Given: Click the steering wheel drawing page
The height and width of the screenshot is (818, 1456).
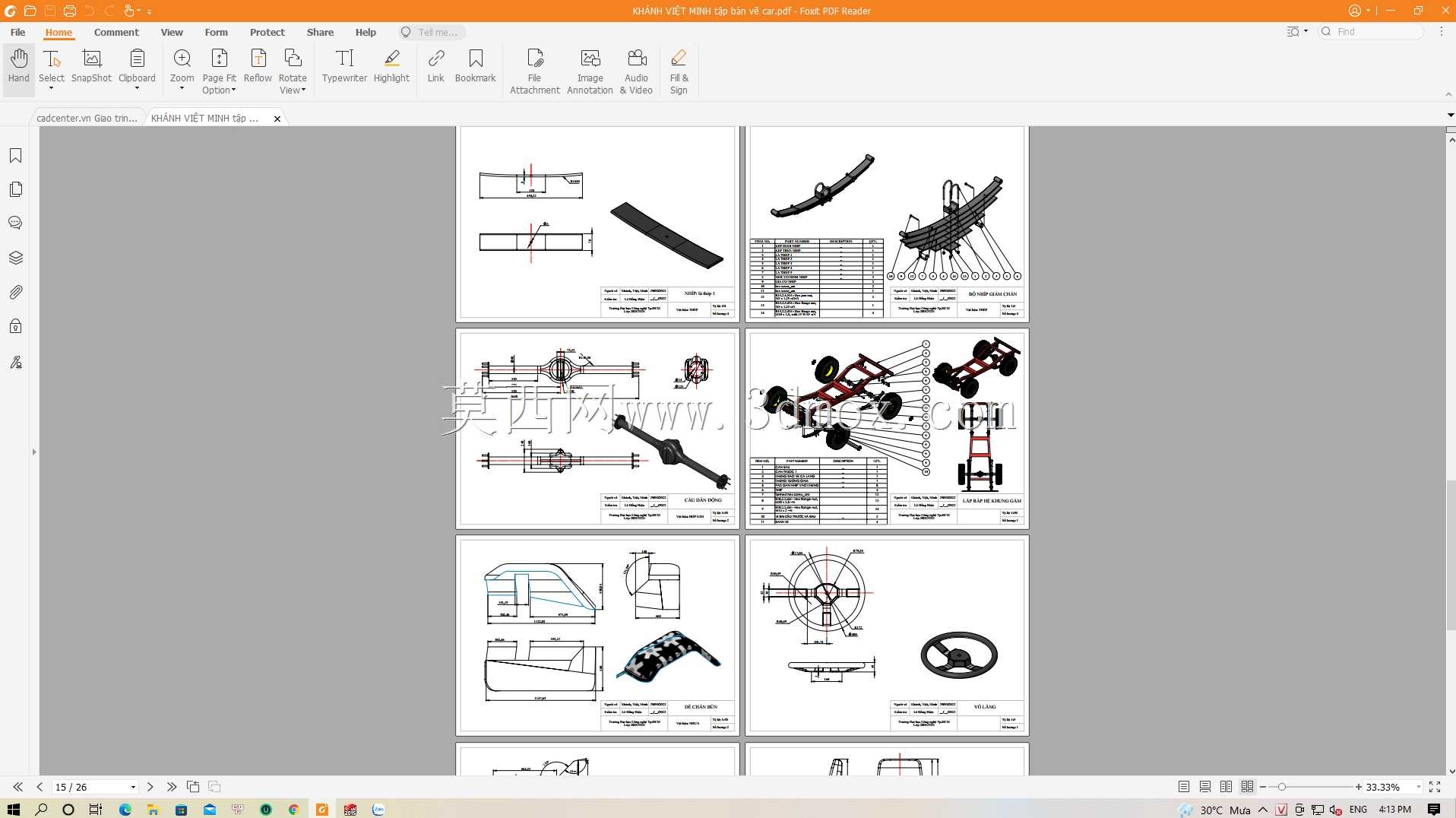Looking at the screenshot, I should pyautogui.click(x=887, y=636).
